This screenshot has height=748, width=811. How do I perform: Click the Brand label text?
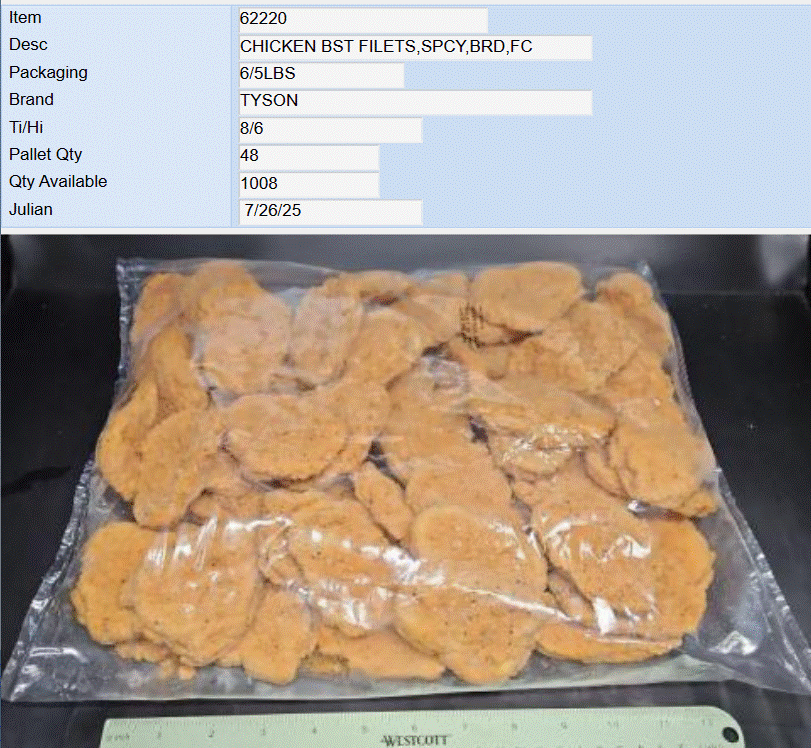point(31,99)
